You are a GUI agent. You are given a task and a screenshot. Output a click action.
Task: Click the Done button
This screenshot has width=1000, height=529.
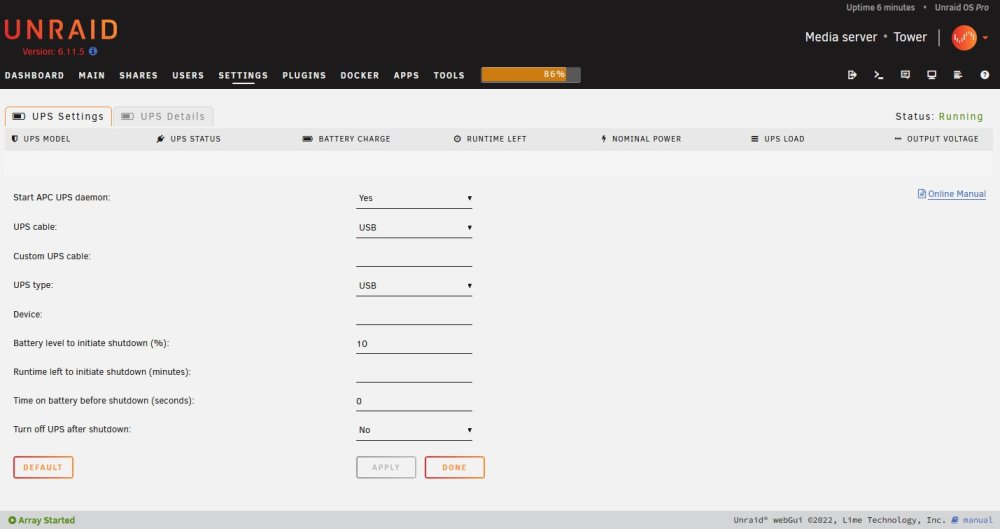click(455, 467)
